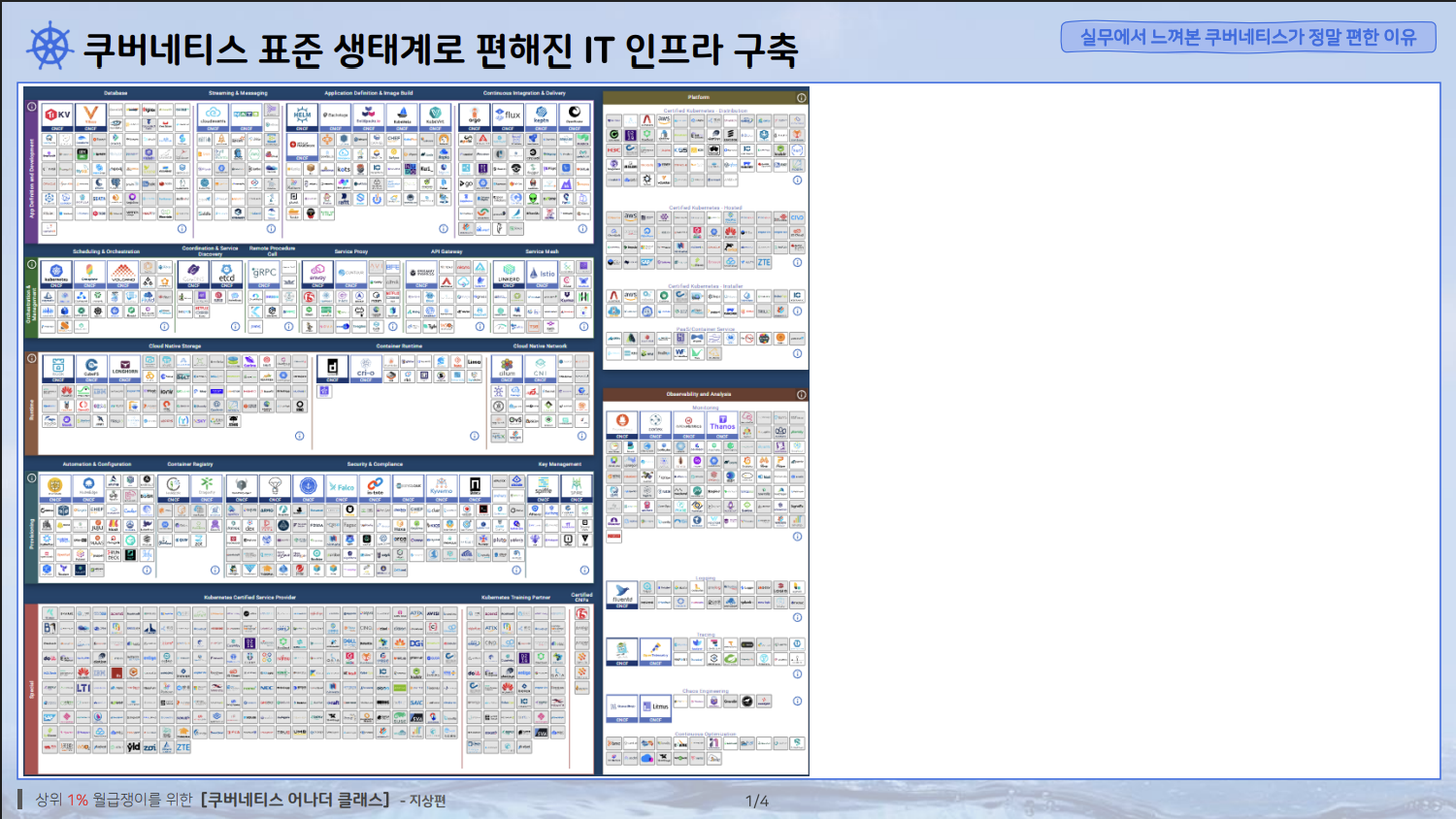
Task: Open the Kubernetes card in Scheduling & Orchestration
Action: (56, 275)
